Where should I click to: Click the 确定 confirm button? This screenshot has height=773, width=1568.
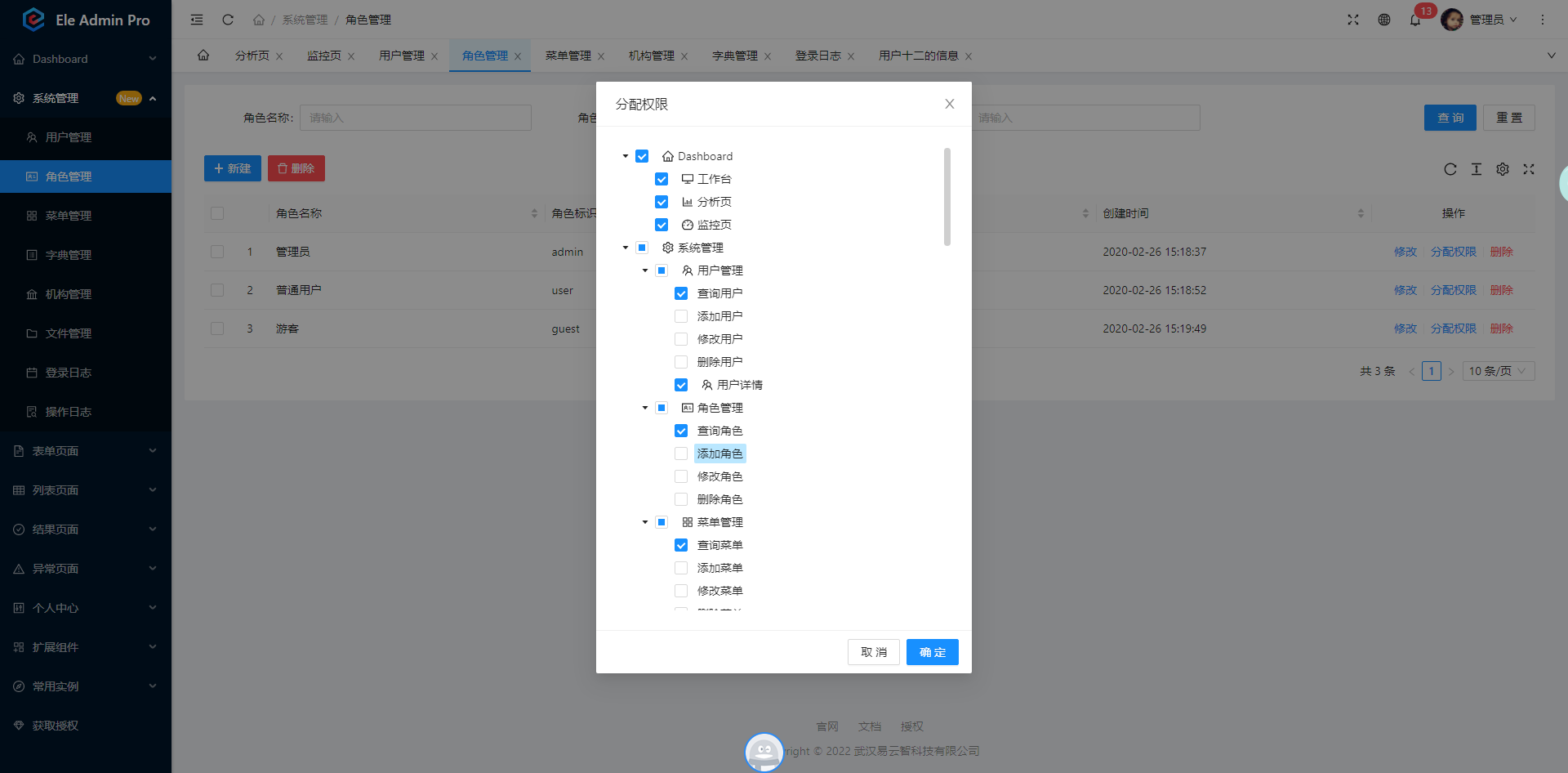pyautogui.click(x=932, y=652)
